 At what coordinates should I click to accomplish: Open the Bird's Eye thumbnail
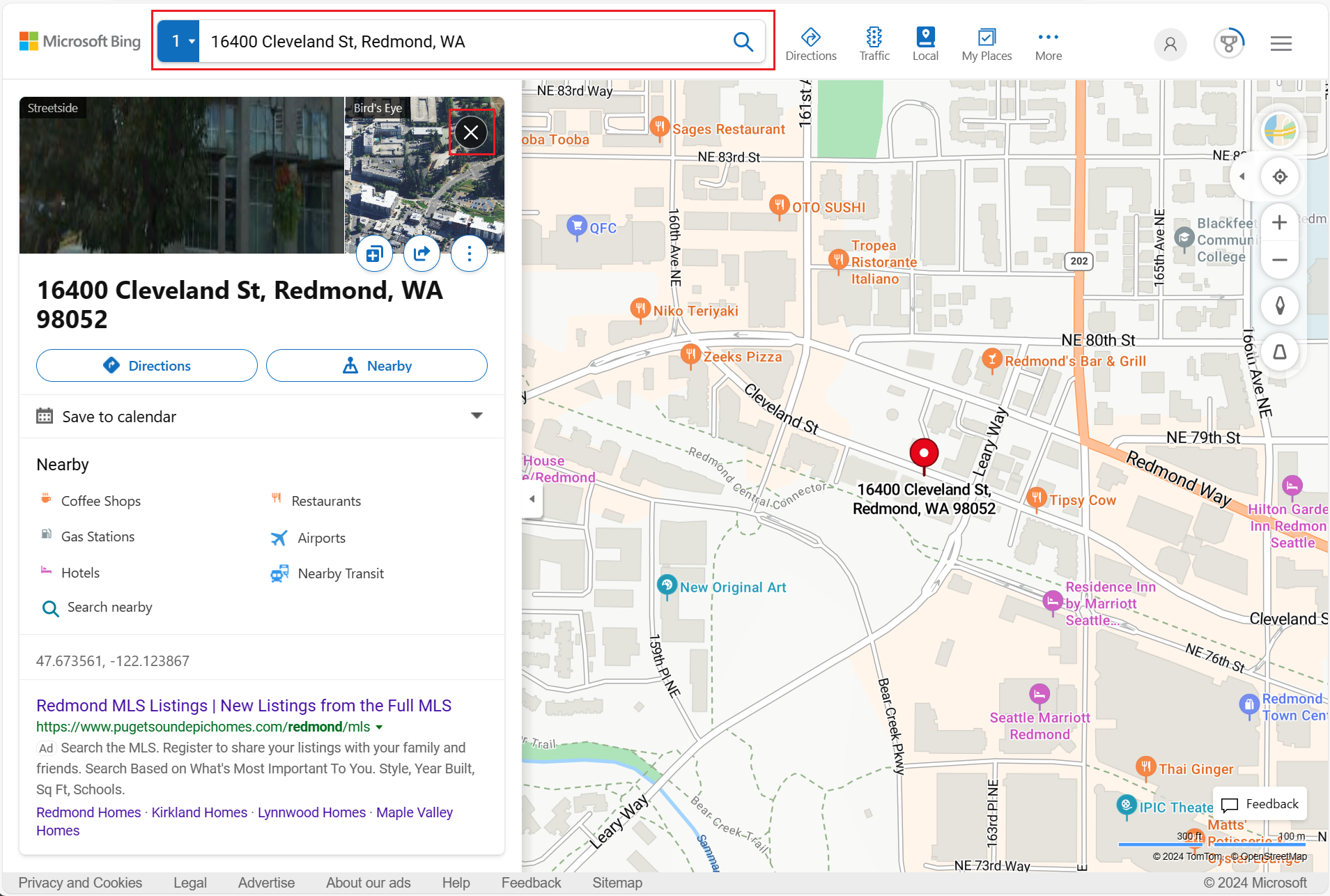point(424,175)
